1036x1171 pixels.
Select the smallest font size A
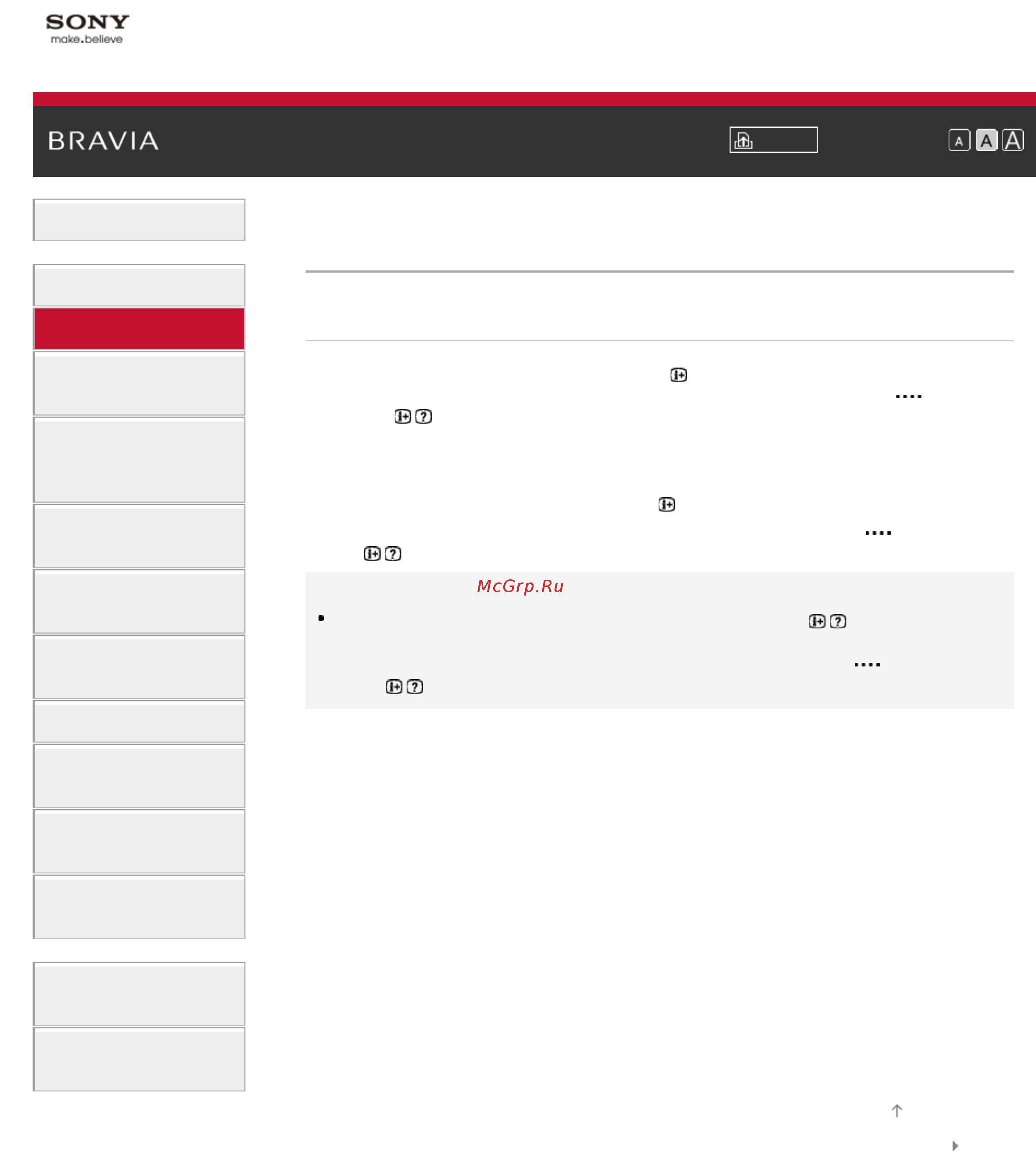click(959, 140)
